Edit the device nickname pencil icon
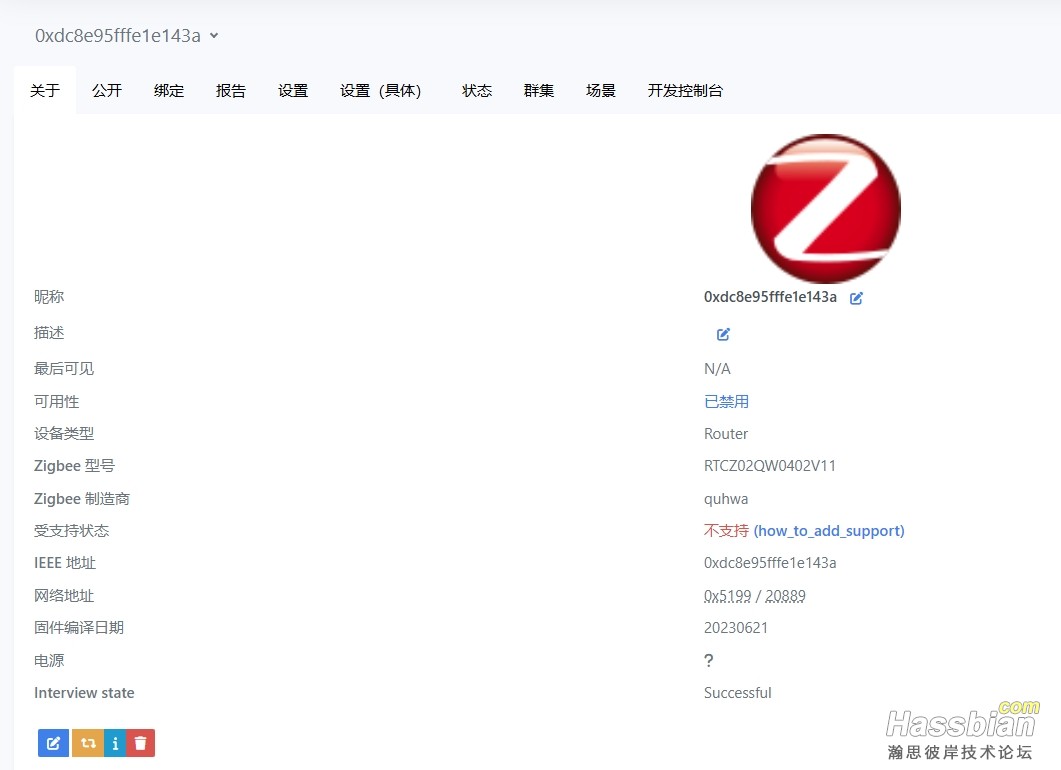 point(856,298)
